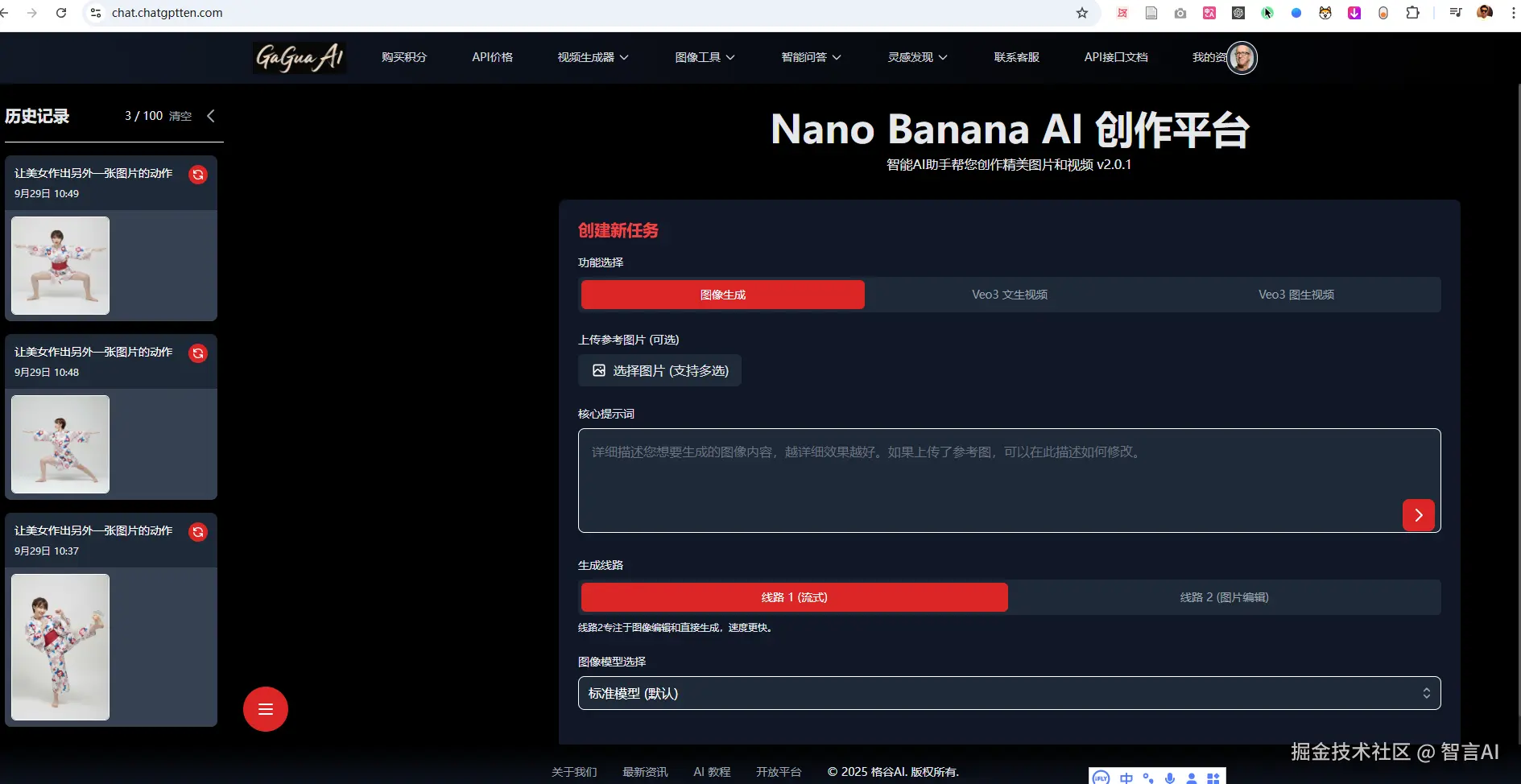Select the 图像生成 function

coord(723,295)
